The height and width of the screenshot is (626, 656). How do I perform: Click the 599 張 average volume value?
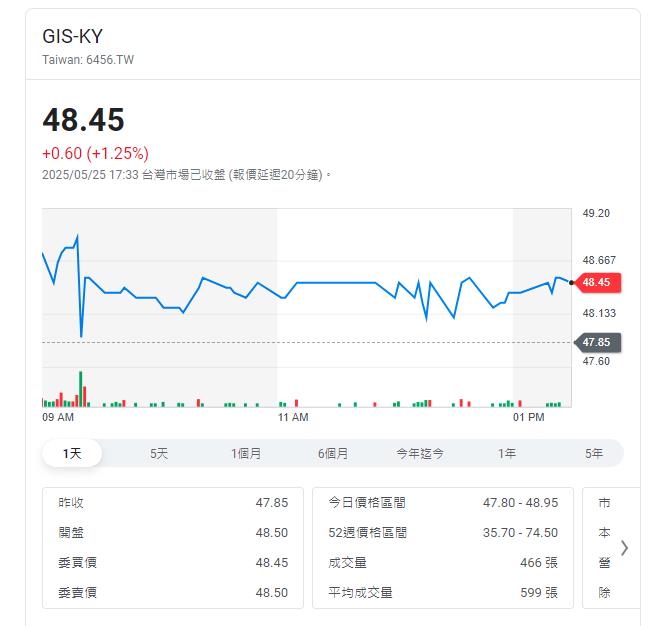tap(539, 593)
